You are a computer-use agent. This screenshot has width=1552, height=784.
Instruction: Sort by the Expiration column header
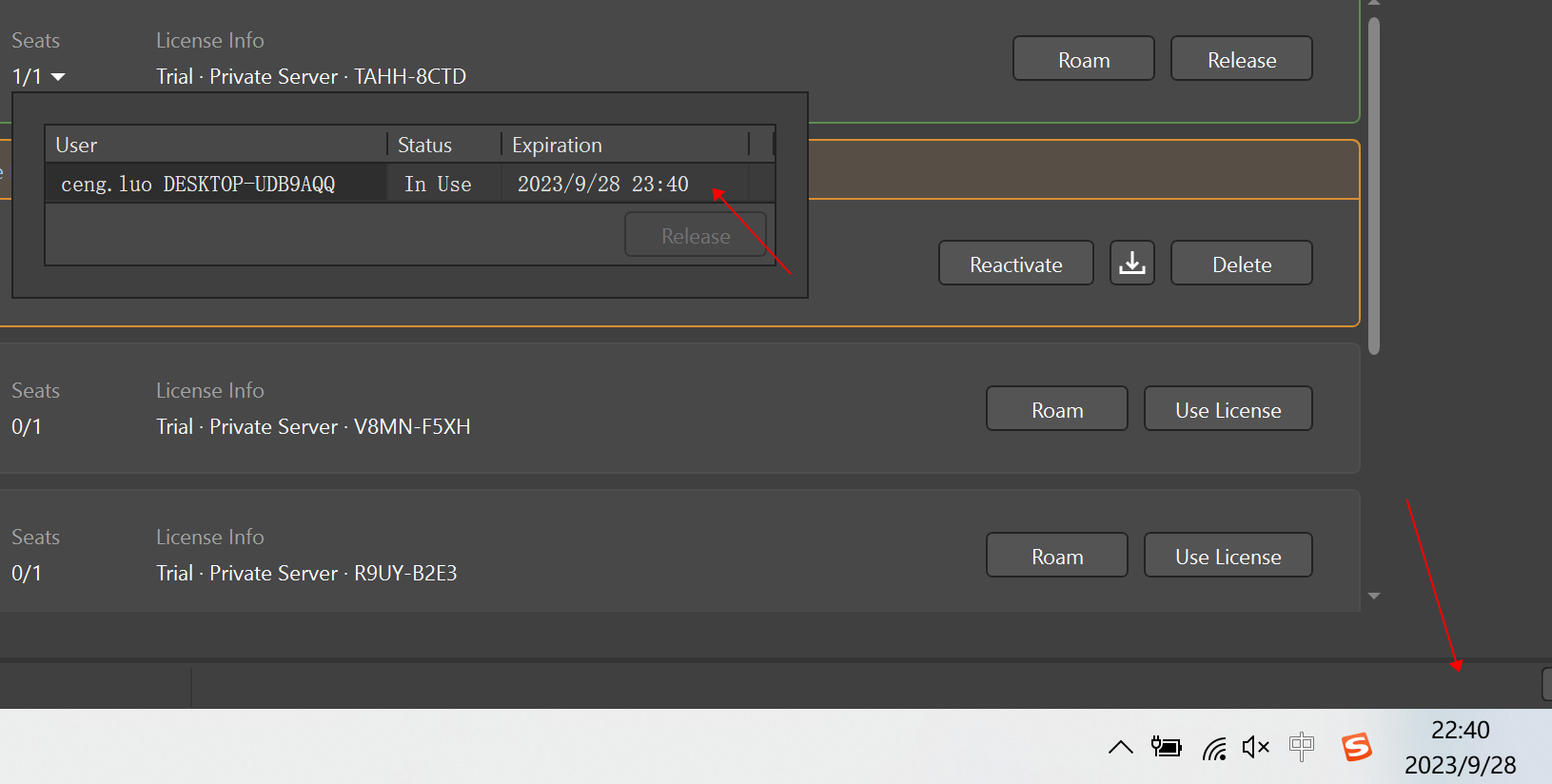click(624, 145)
